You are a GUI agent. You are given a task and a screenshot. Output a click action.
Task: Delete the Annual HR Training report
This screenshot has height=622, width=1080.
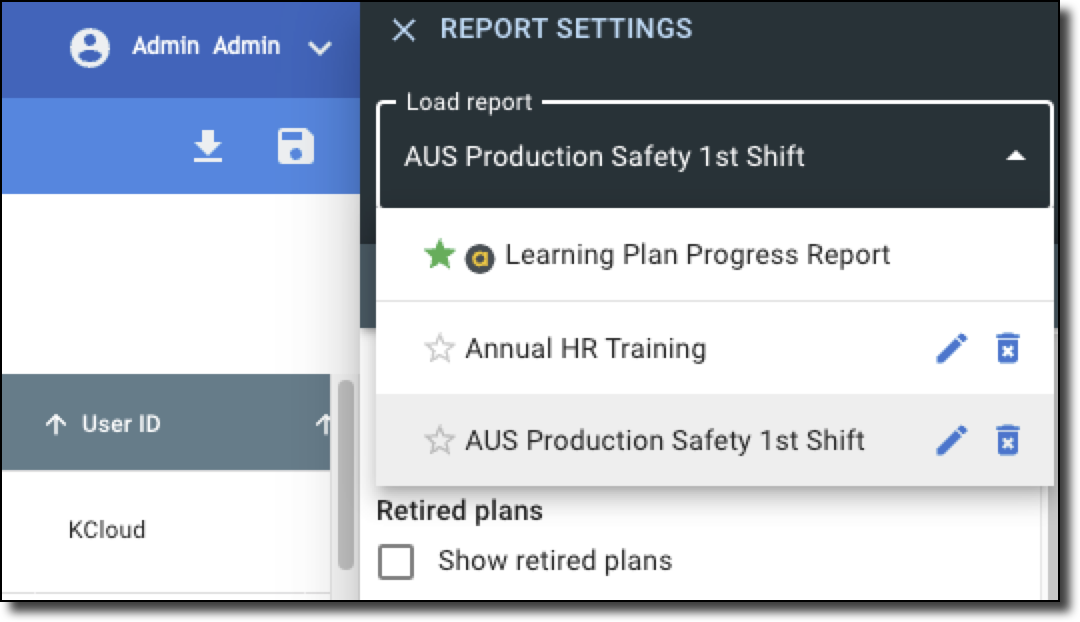tap(1008, 349)
